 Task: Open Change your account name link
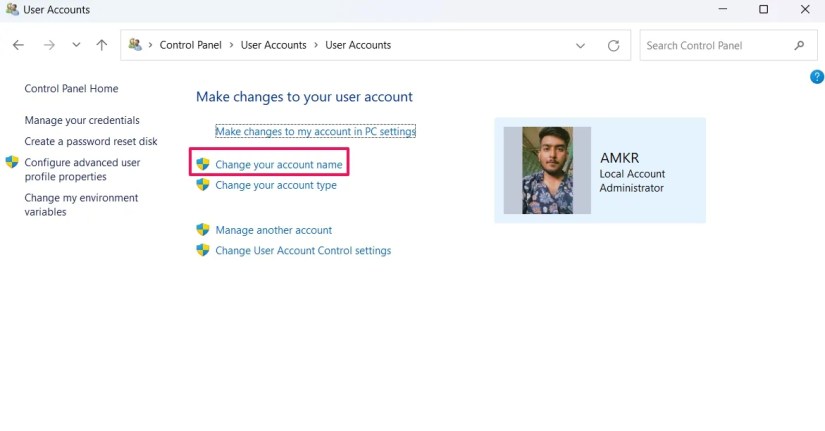pos(278,165)
